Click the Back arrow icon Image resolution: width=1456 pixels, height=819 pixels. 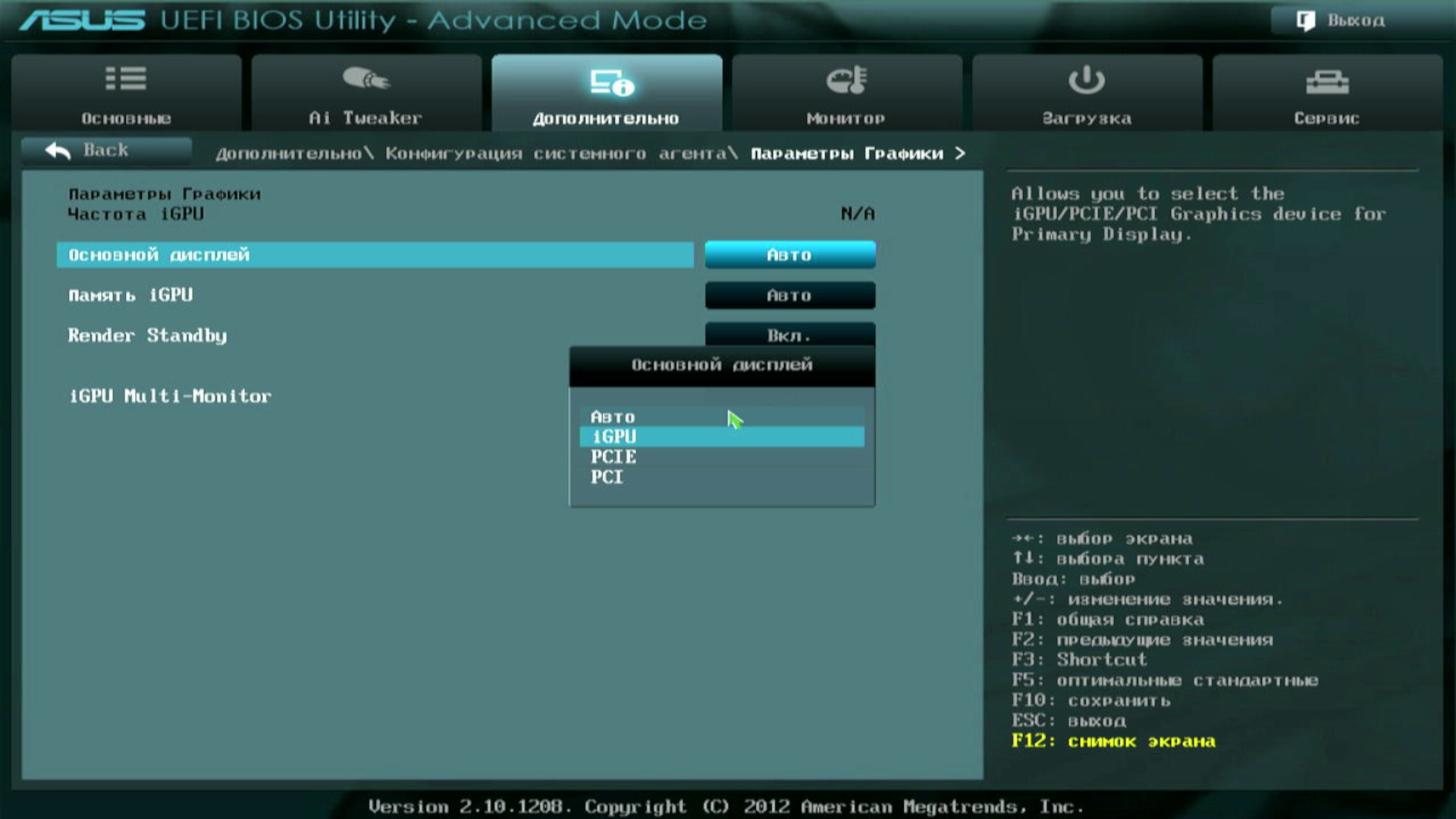click(58, 150)
